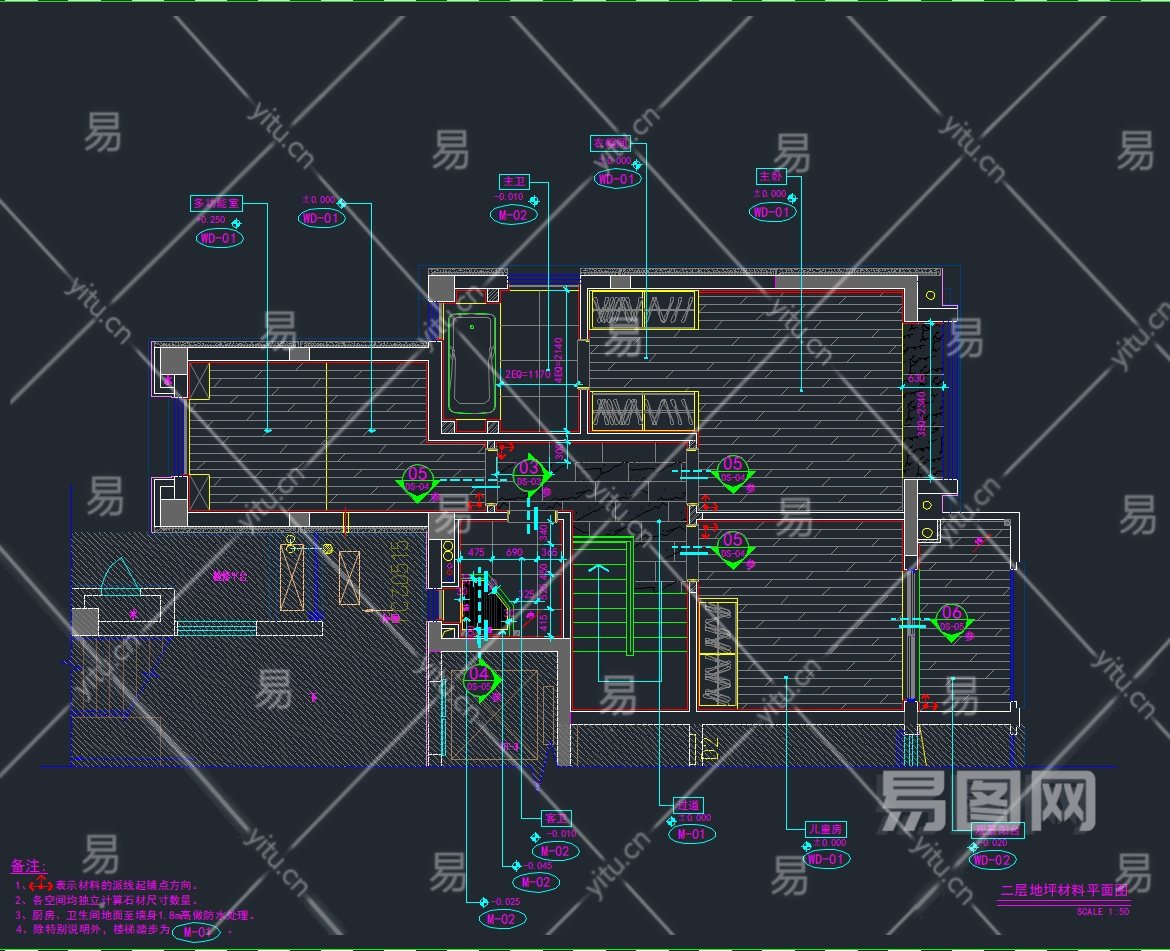This screenshot has width=1170, height=951.
Task: Select the yellow wardrobe in children's room
Action: click(x=718, y=653)
